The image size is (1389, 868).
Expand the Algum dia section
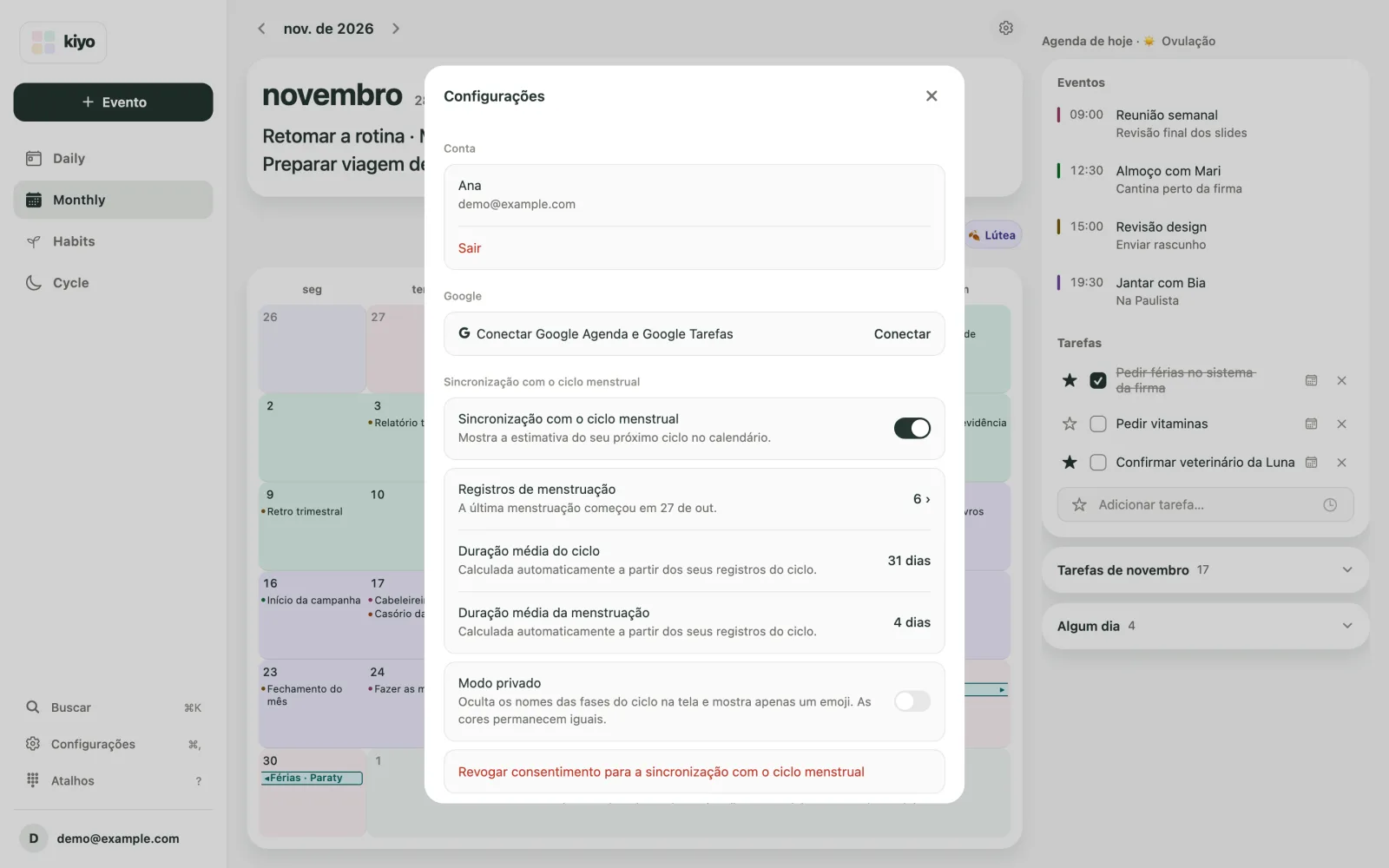(1205, 626)
